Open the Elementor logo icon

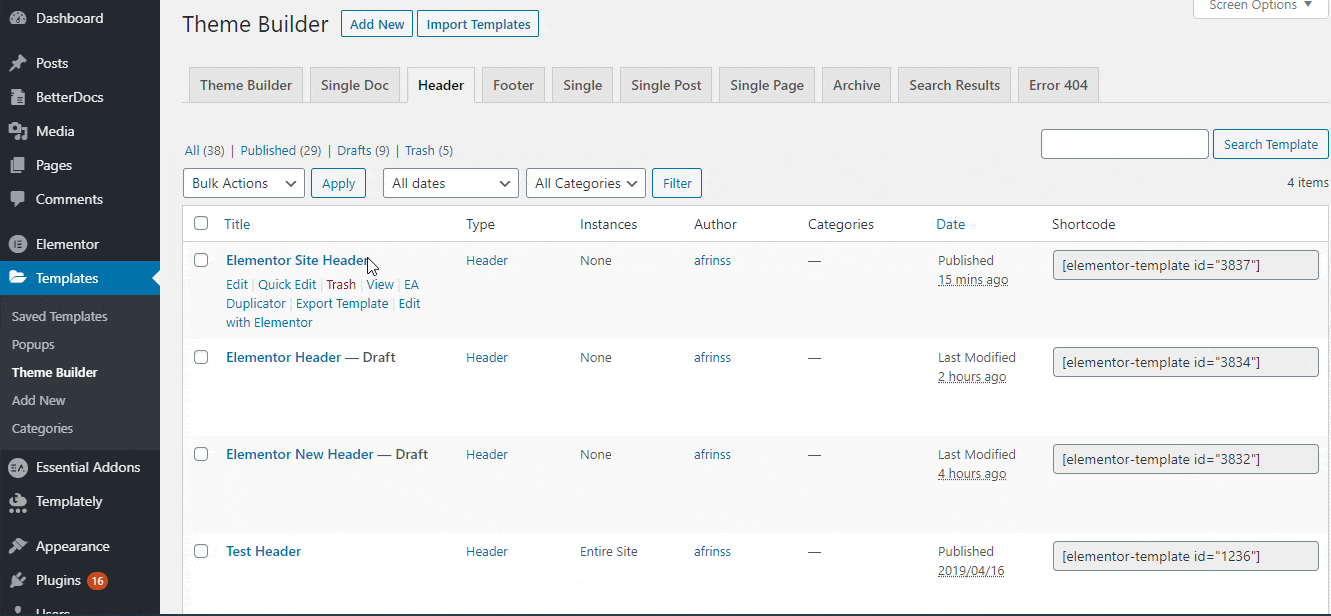[18, 244]
